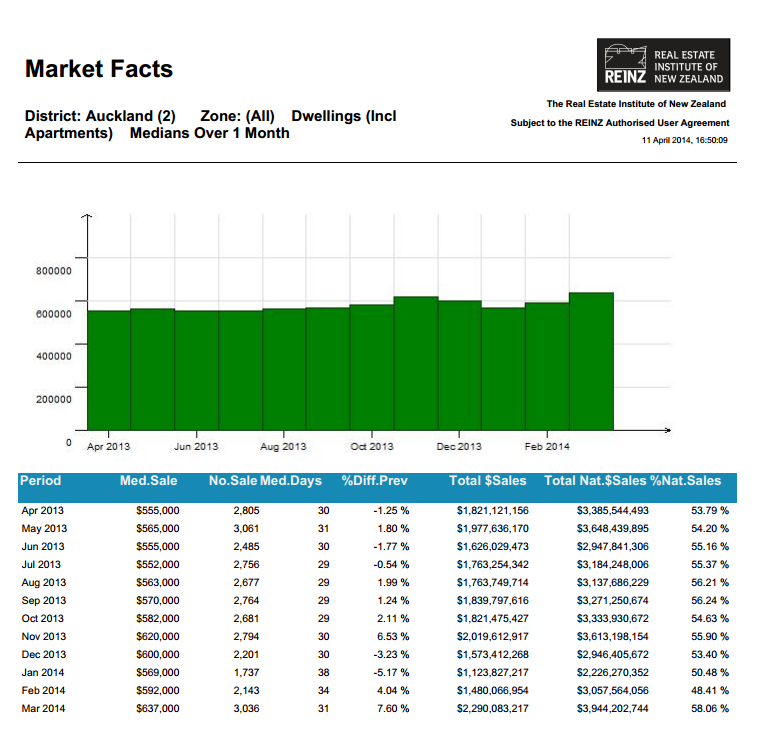Click the 6.53 % difference value
The width and height of the screenshot is (776, 730).
(390, 636)
